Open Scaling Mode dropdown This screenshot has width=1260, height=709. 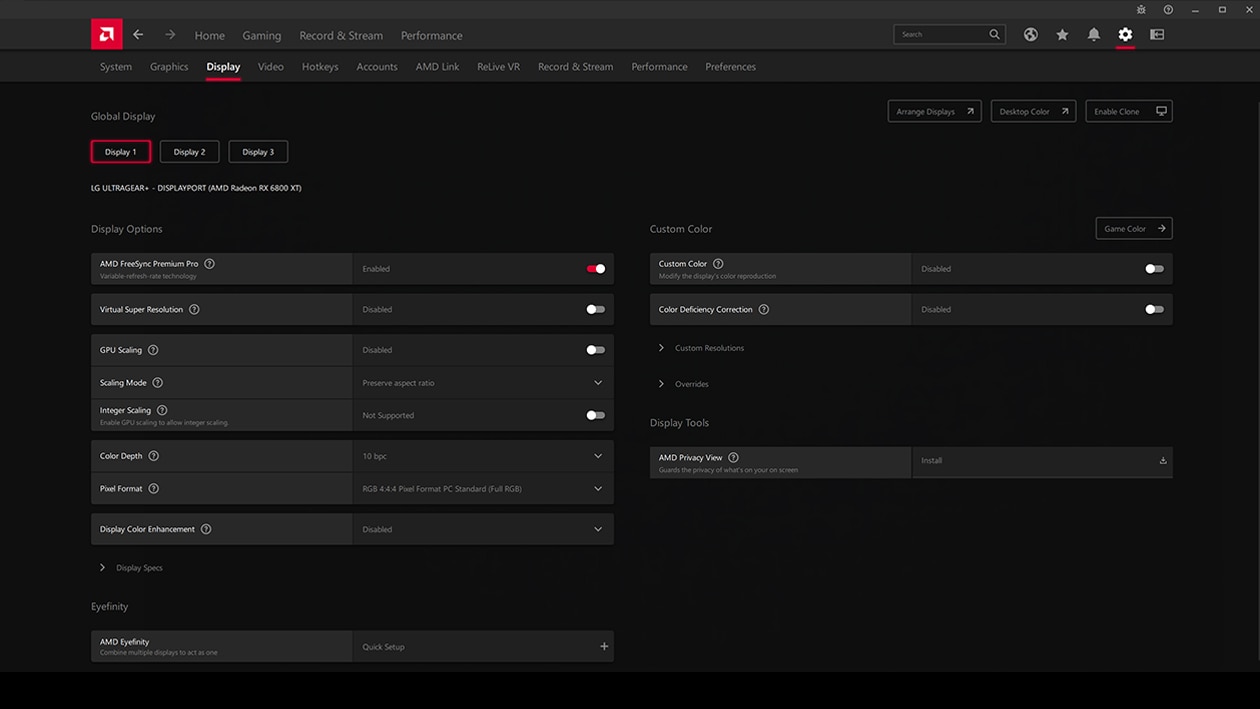(x=483, y=383)
